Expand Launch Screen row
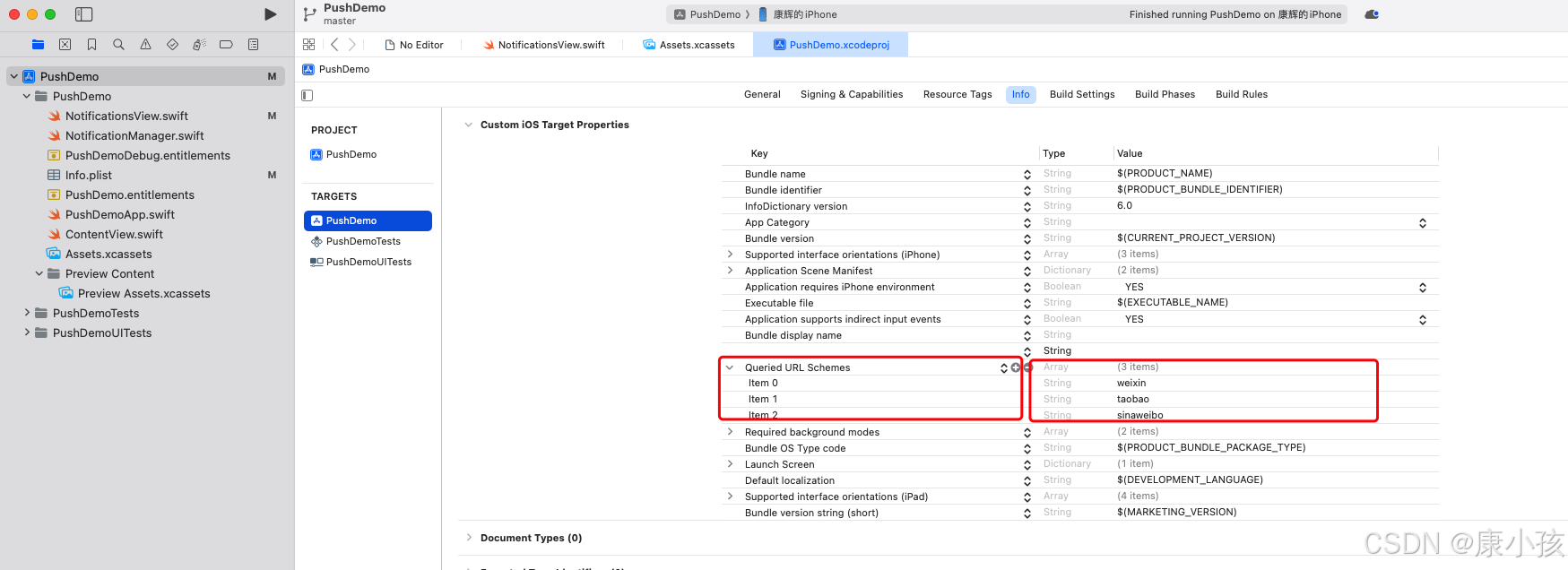 [x=730, y=464]
